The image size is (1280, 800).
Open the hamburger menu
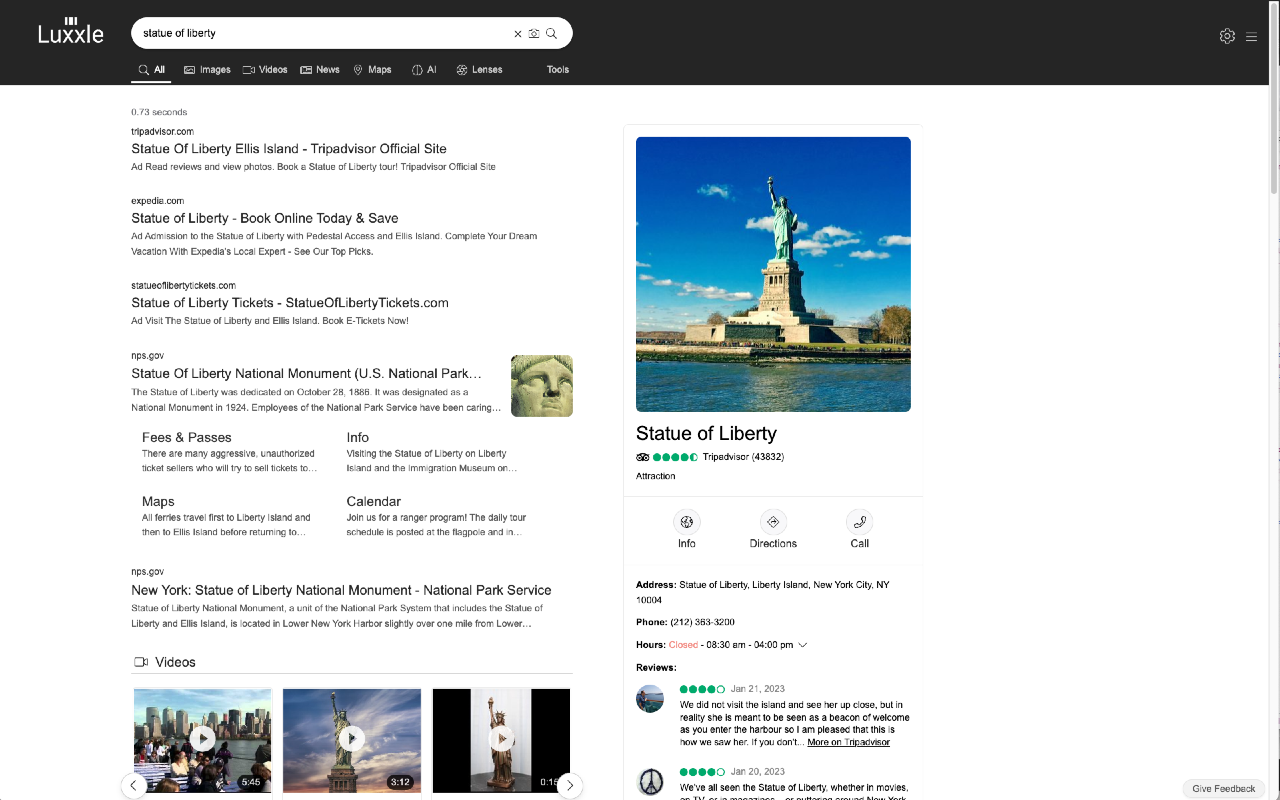click(x=1251, y=36)
